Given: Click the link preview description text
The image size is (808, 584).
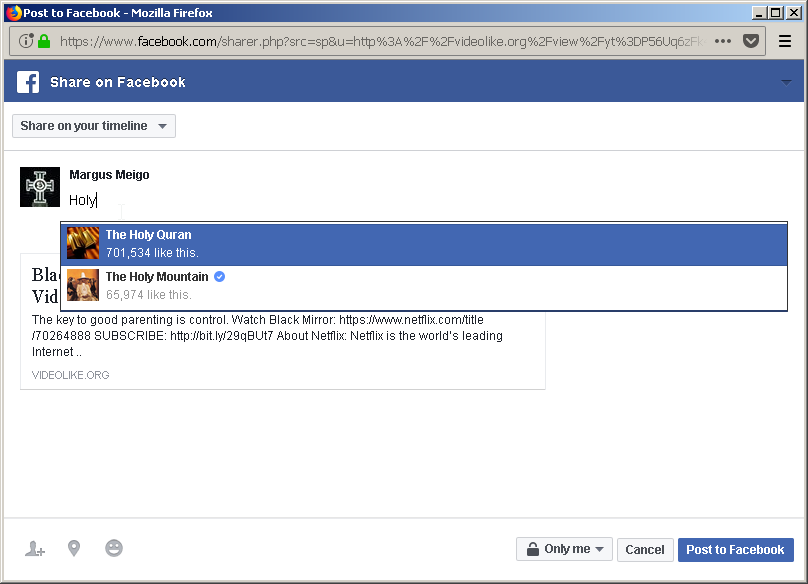Looking at the screenshot, I should (267, 336).
